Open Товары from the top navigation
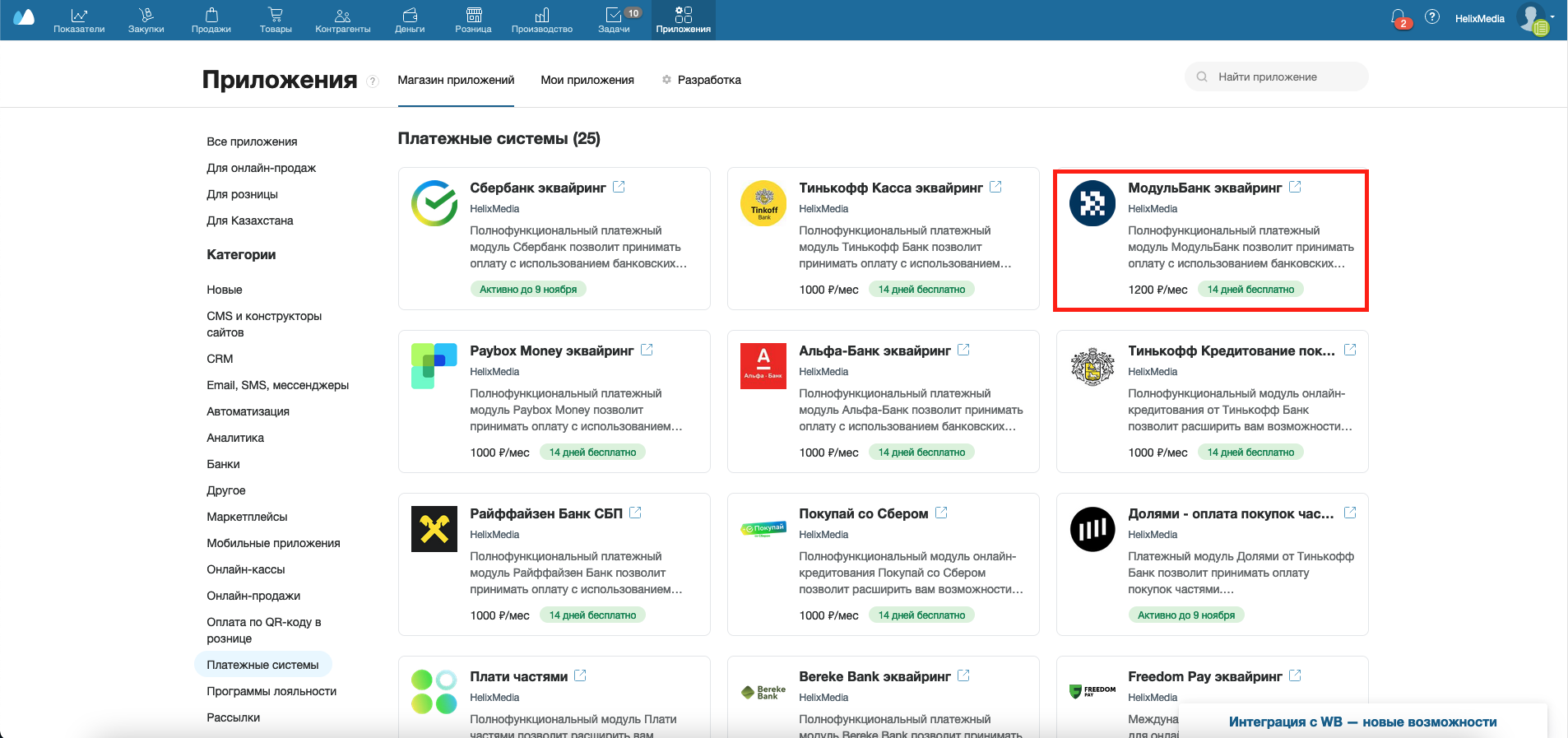 tap(276, 20)
